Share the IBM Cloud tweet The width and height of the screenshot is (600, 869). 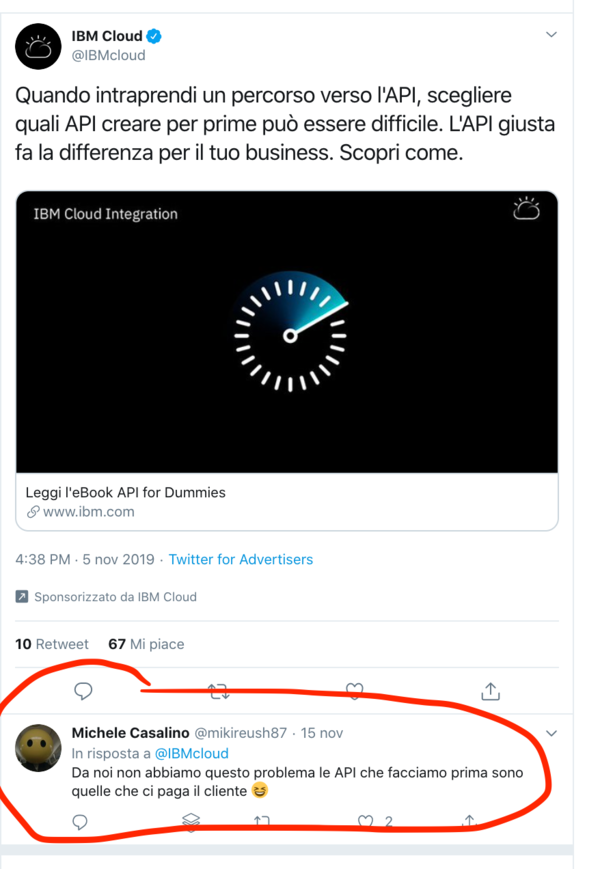(x=490, y=691)
